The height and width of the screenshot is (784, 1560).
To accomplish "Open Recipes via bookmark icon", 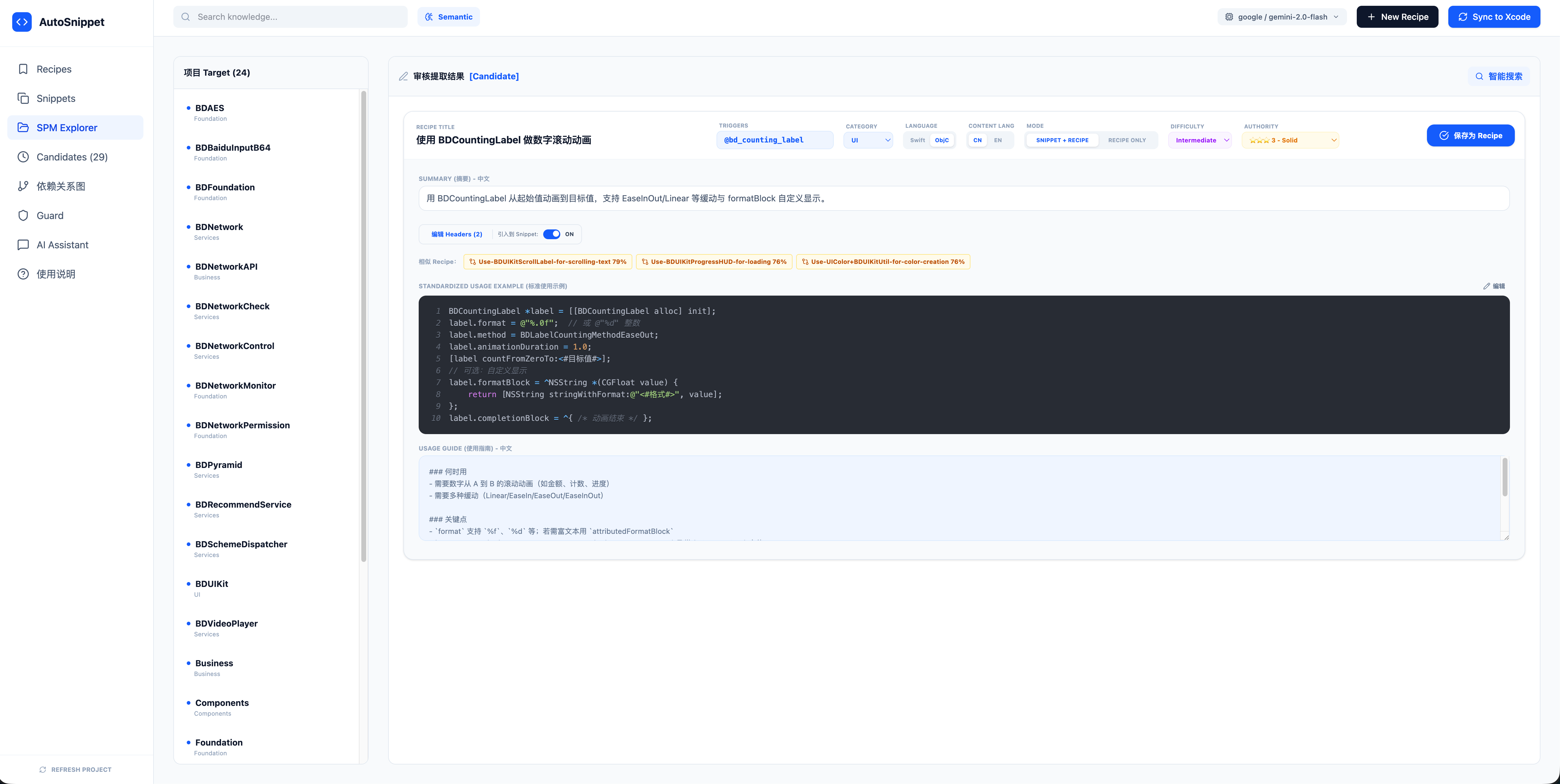I will [23, 69].
